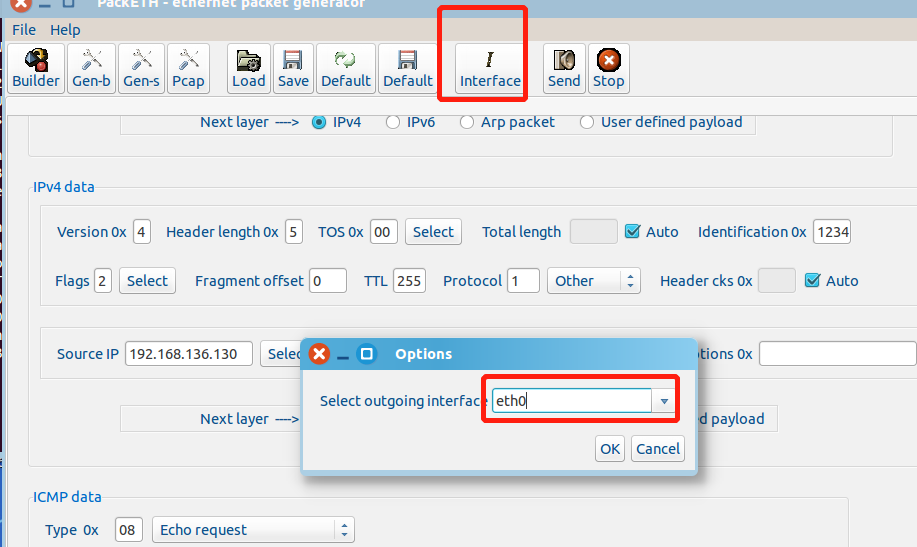Image resolution: width=917 pixels, height=547 pixels.
Task: Click the Identification 0x field
Action: point(832,232)
